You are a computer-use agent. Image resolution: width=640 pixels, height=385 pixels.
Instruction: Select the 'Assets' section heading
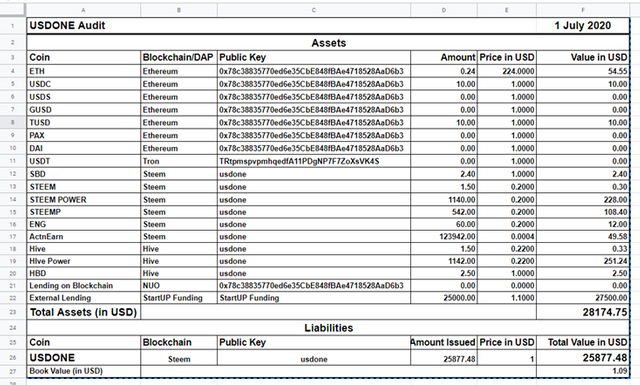tap(328, 43)
